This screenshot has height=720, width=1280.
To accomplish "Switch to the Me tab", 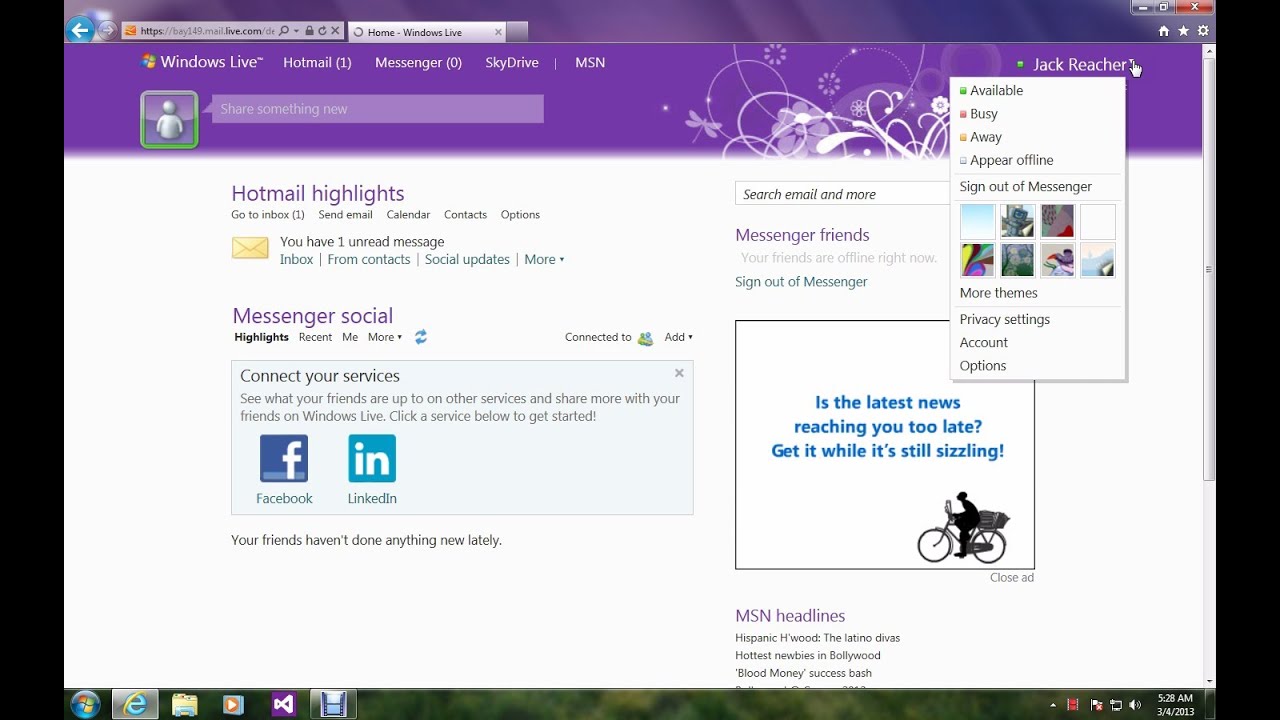I will click(350, 337).
